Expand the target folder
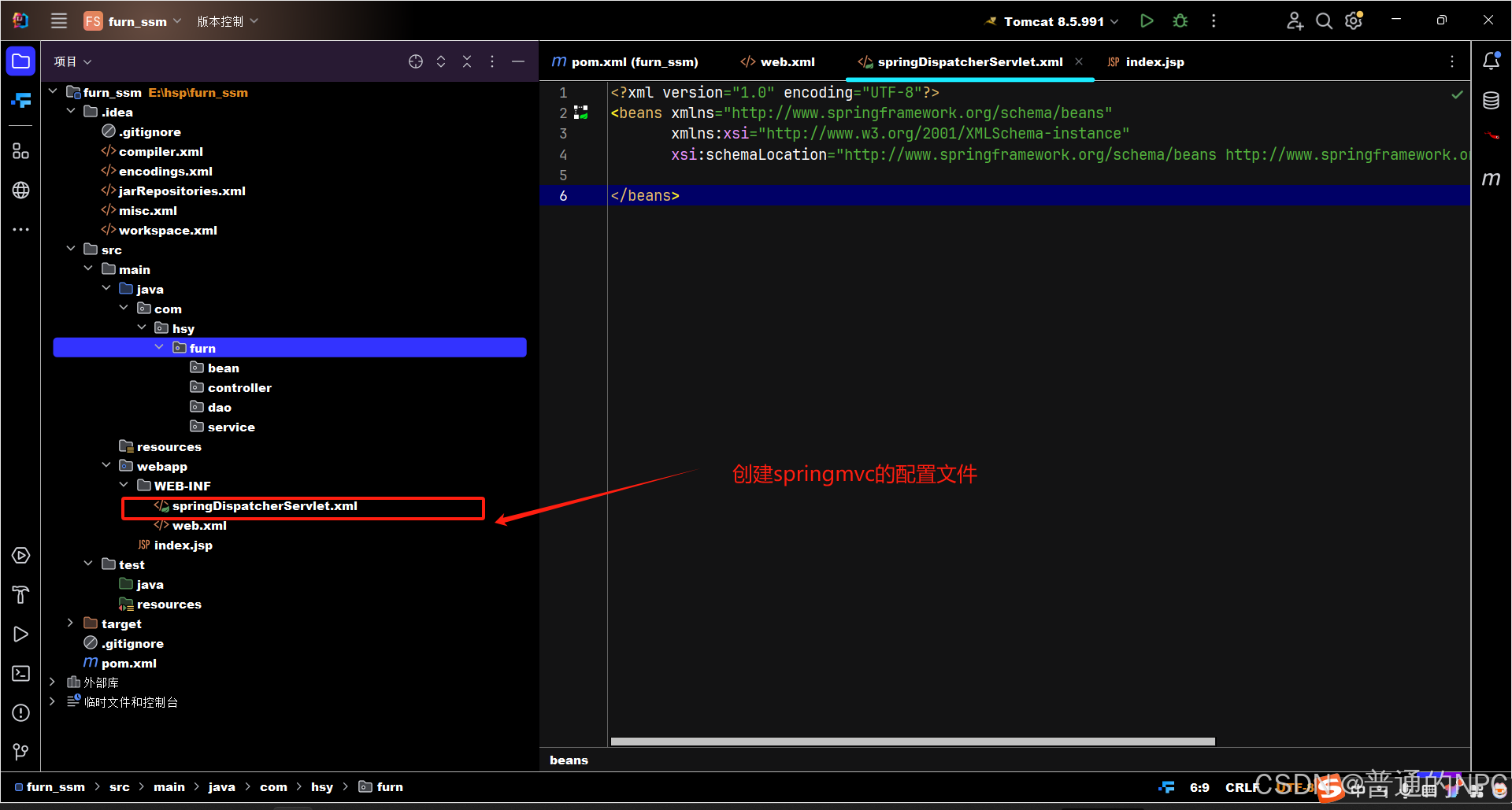The height and width of the screenshot is (810, 1512). [70, 623]
